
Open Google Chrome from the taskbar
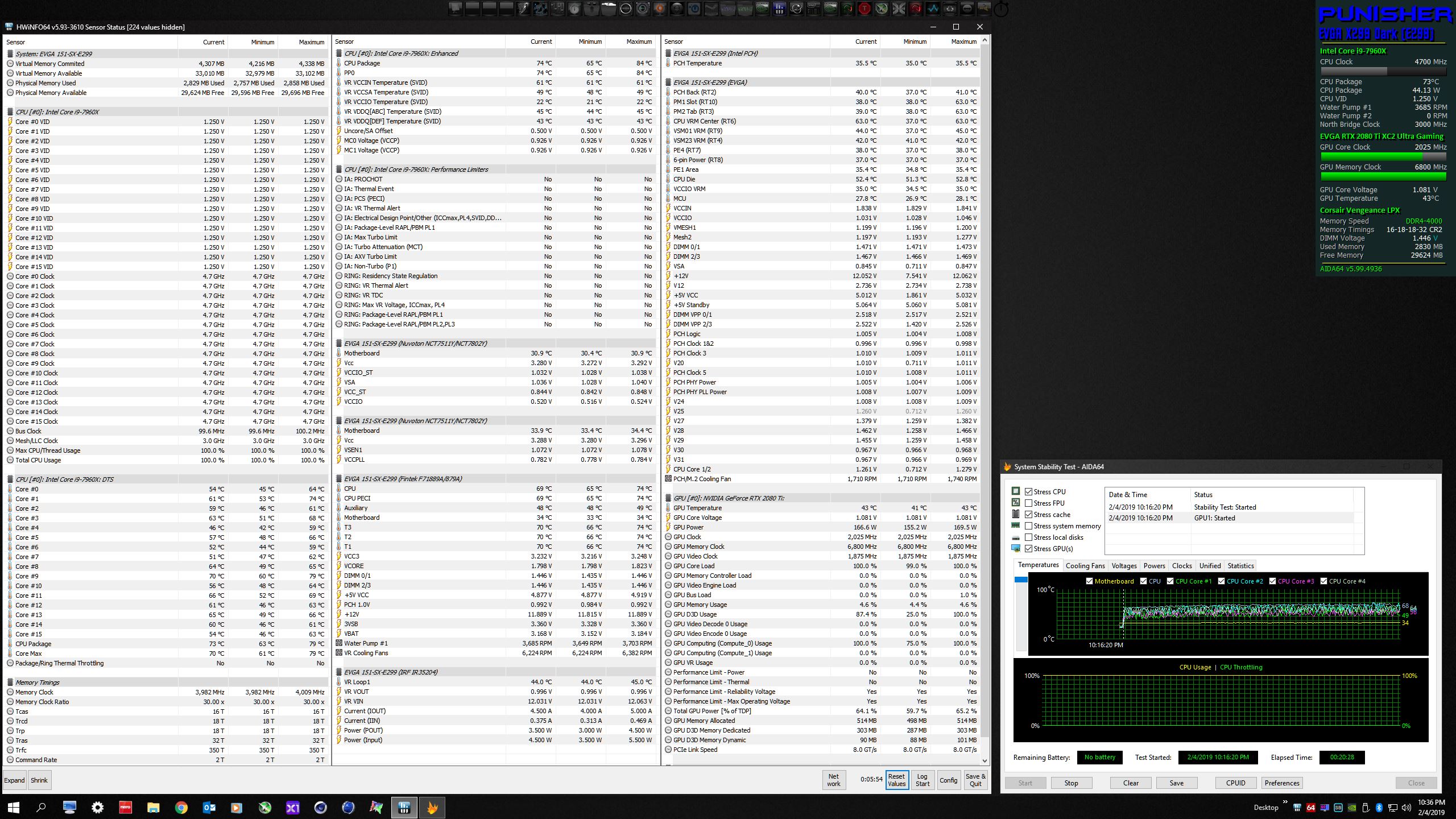coord(181,807)
